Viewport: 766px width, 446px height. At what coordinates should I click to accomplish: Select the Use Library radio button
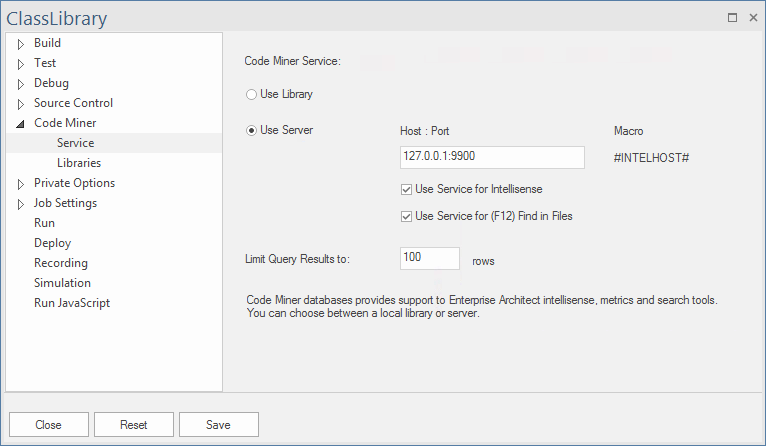click(x=251, y=94)
